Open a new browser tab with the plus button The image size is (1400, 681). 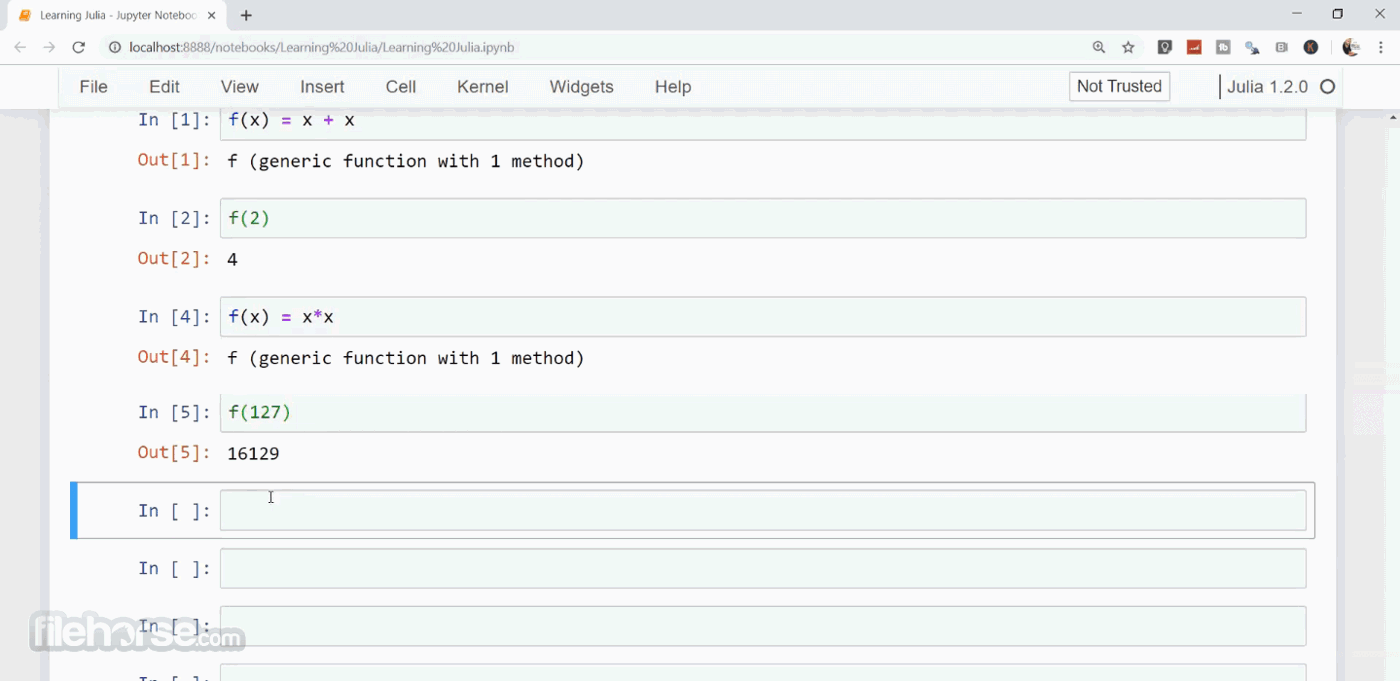(x=246, y=15)
